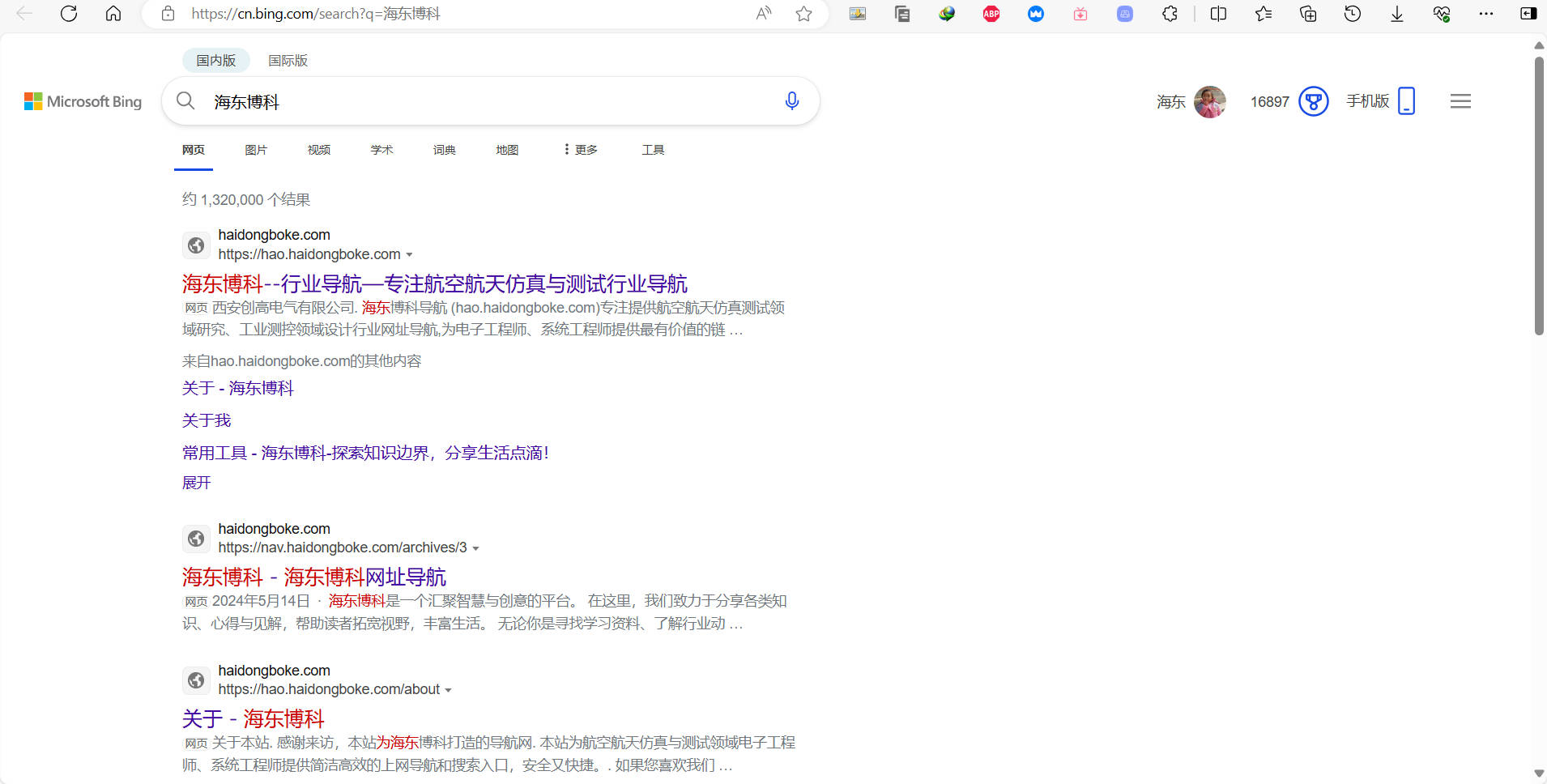Click the browser address bar URL
This screenshot has height=784, width=1547.
click(x=316, y=14)
